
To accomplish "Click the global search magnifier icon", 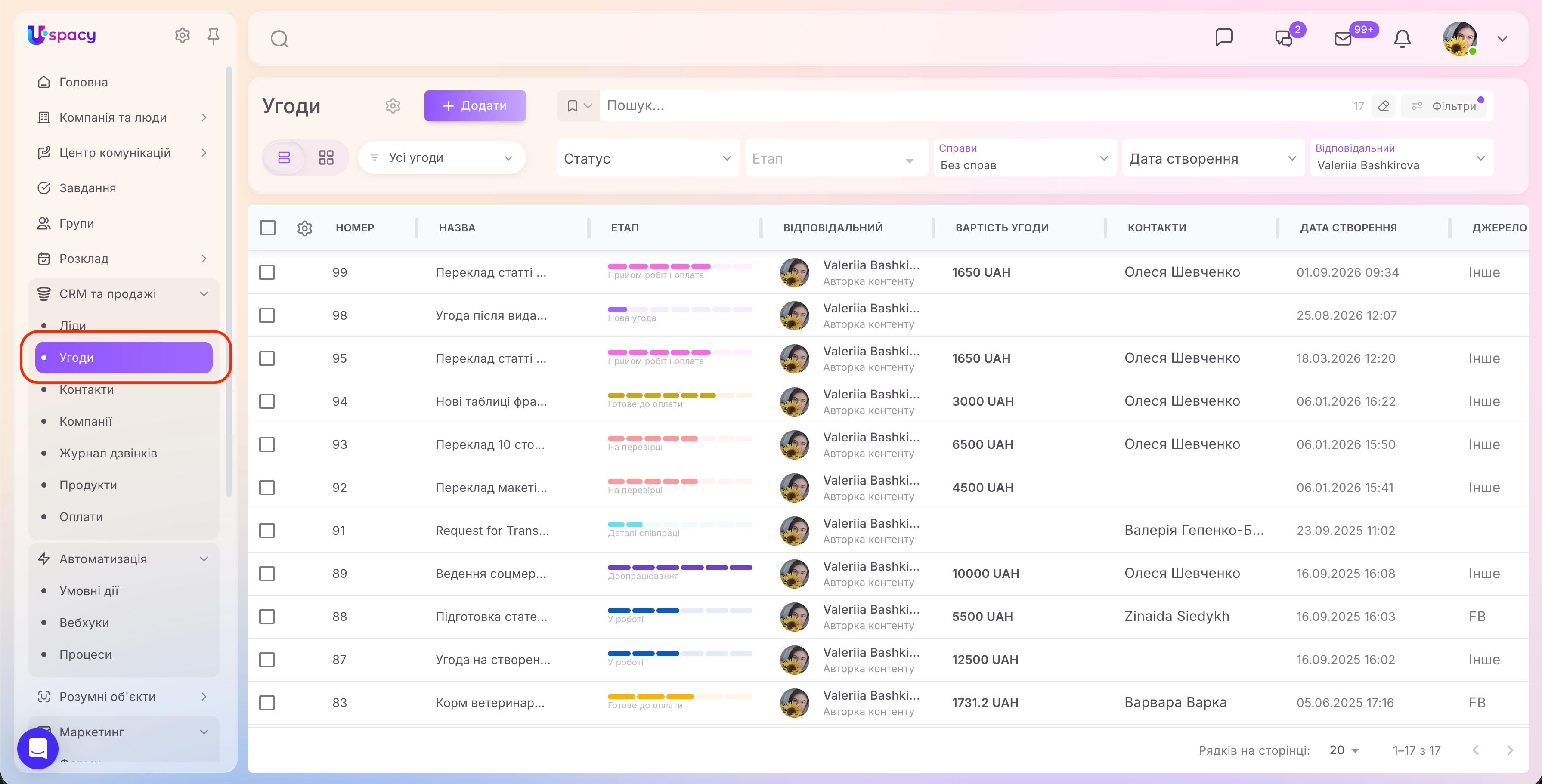I will pyautogui.click(x=279, y=39).
